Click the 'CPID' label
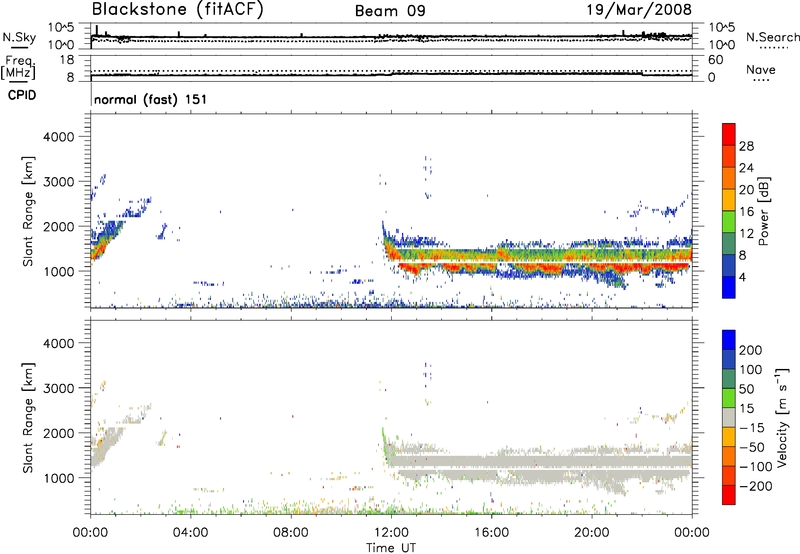Viewport: 800px width, 554px height. (x=22, y=95)
